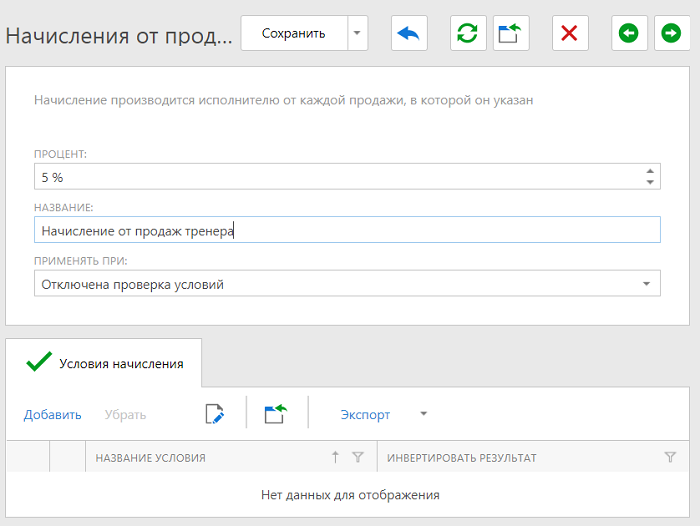Screen dimensions: 700x526
Task: Click the edit document pencil icon
Action: [214, 414]
